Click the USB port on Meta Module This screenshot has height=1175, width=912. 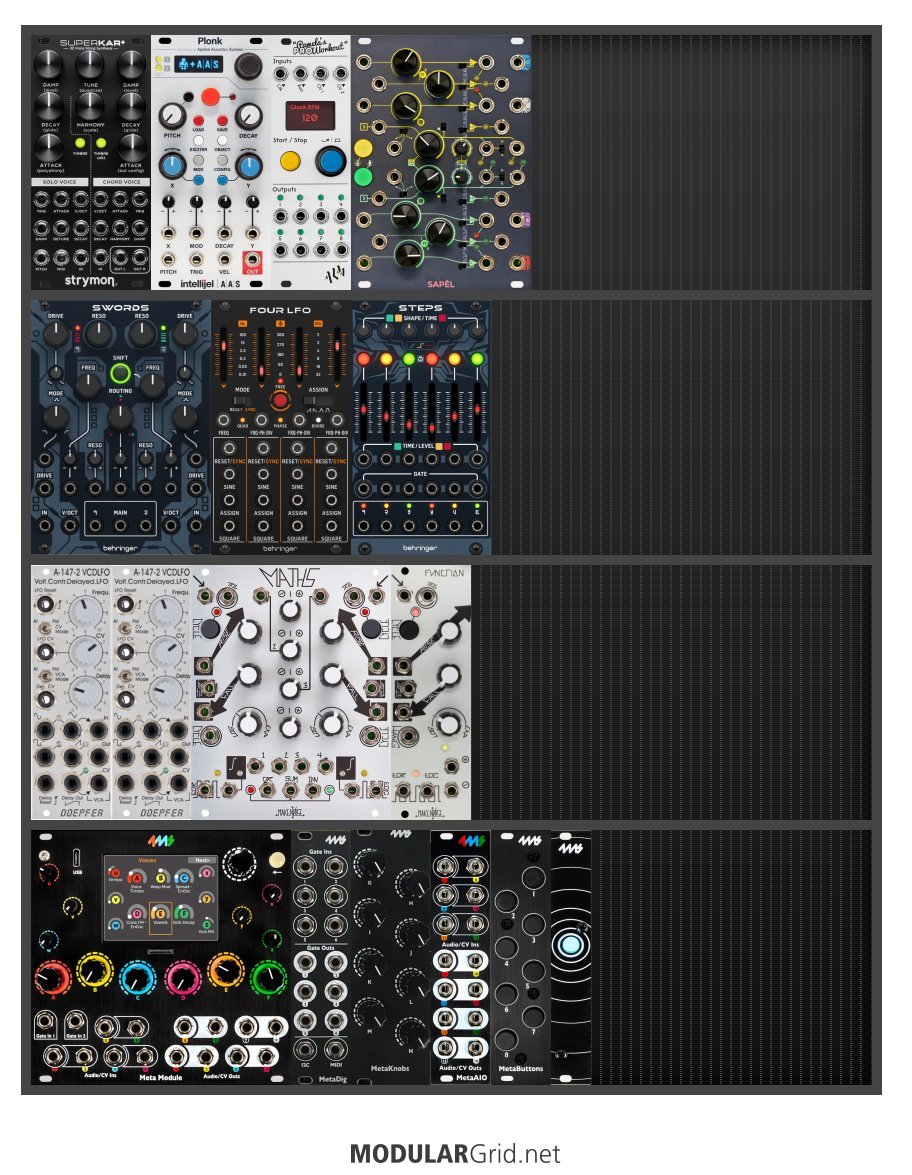[78, 858]
